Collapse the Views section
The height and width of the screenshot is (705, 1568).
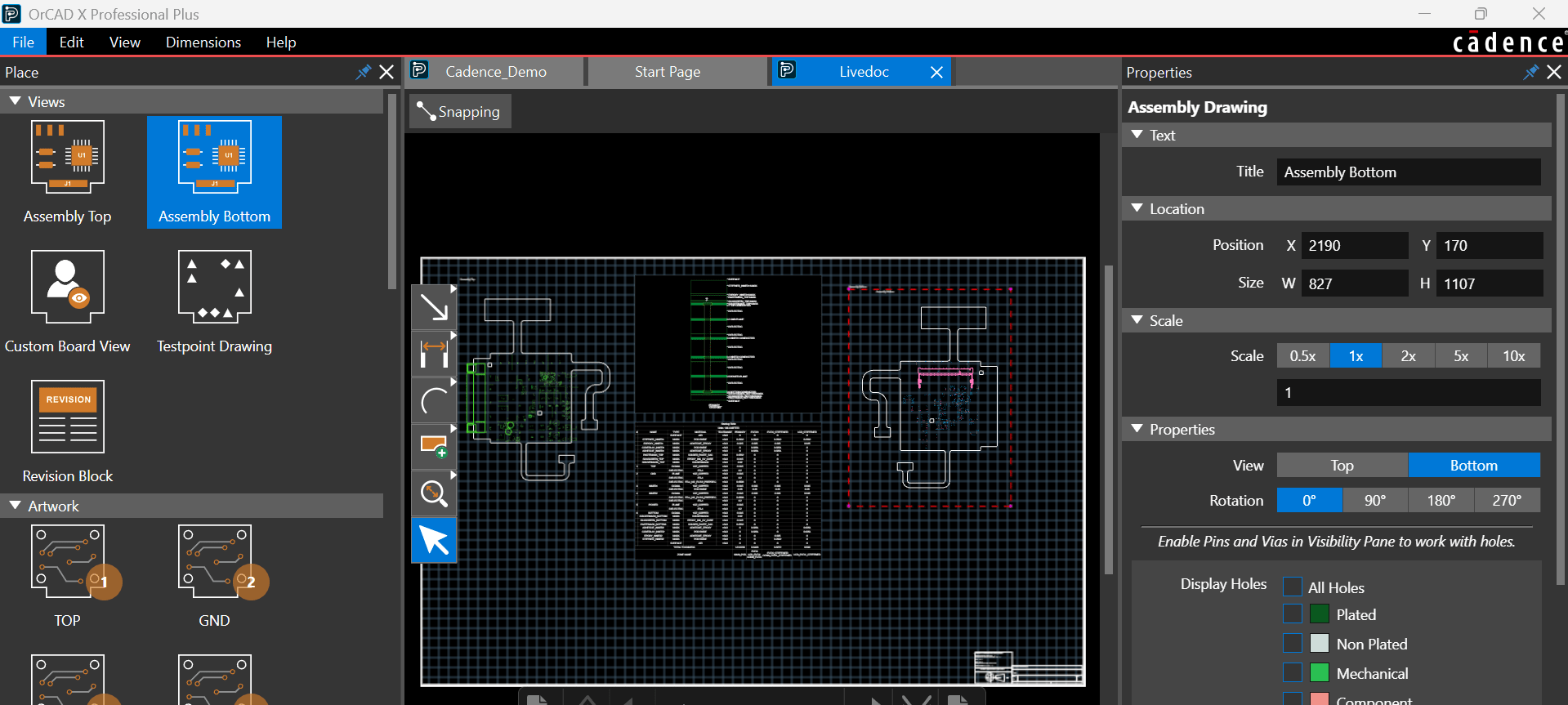16,101
